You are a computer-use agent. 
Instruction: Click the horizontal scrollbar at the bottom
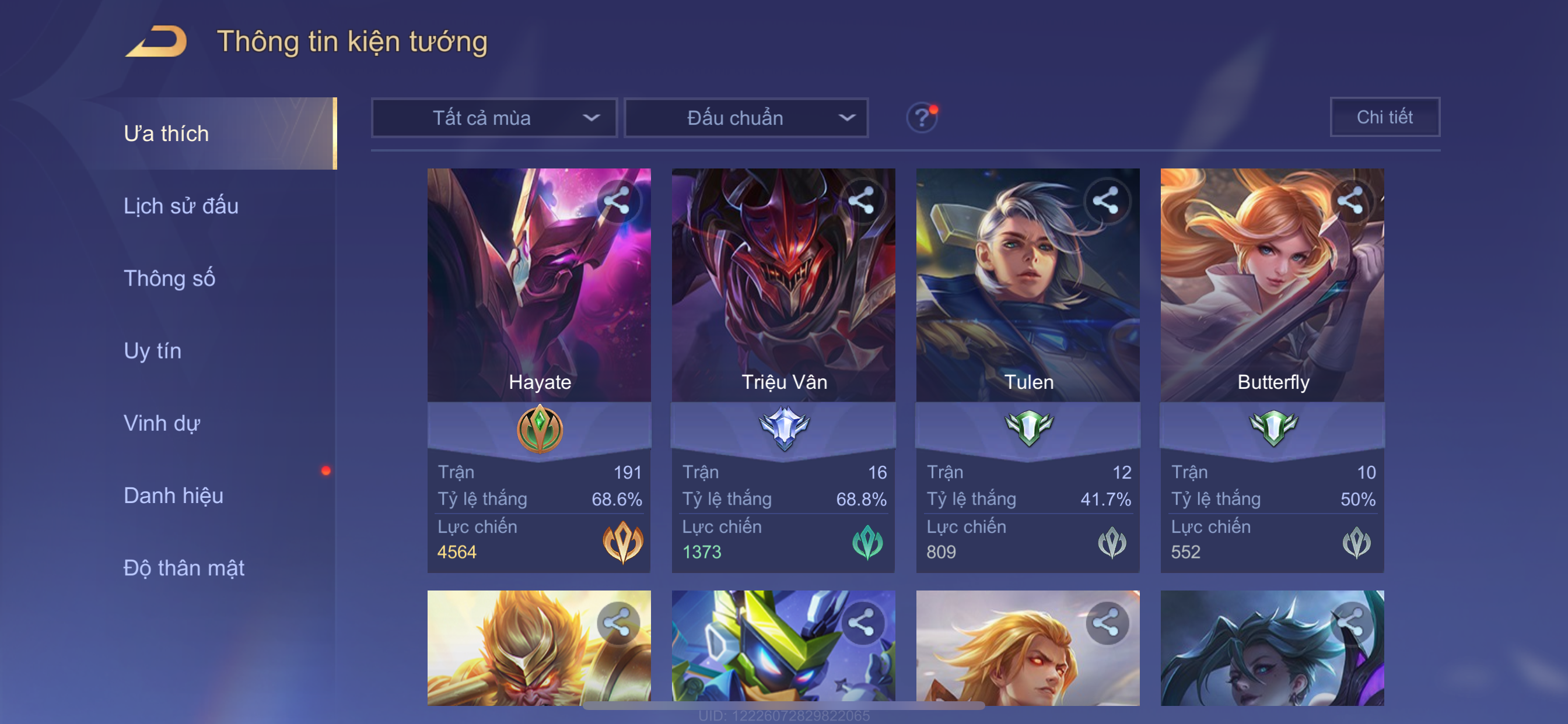point(784,706)
